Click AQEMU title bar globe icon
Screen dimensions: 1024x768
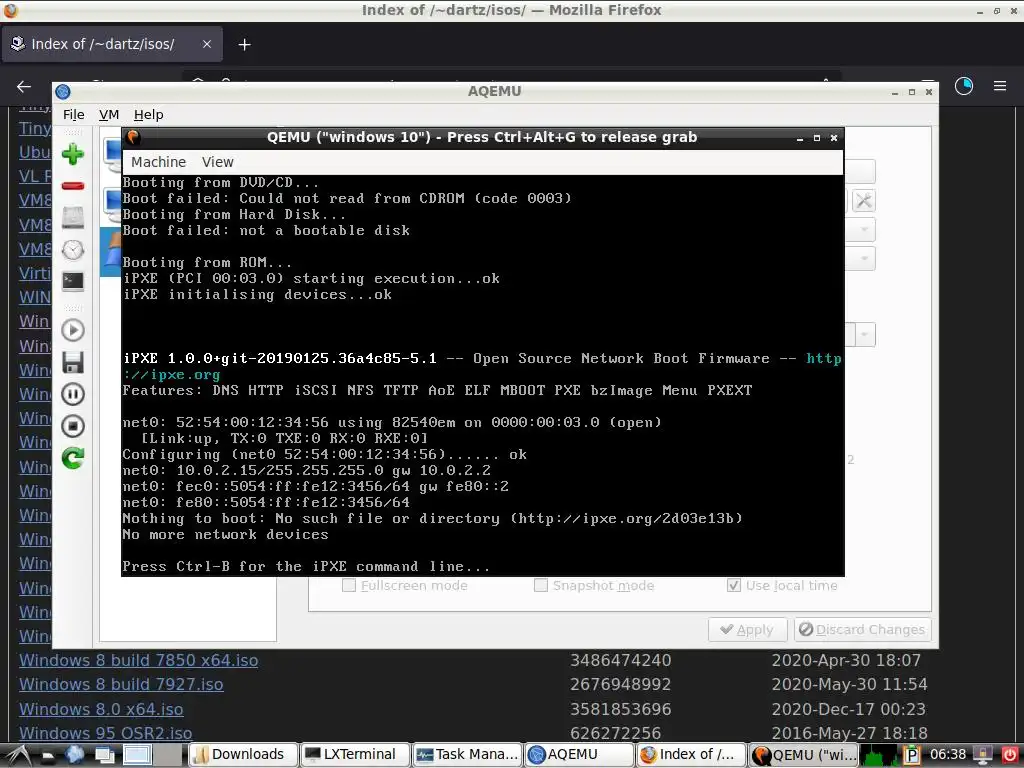tap(63, 91)
